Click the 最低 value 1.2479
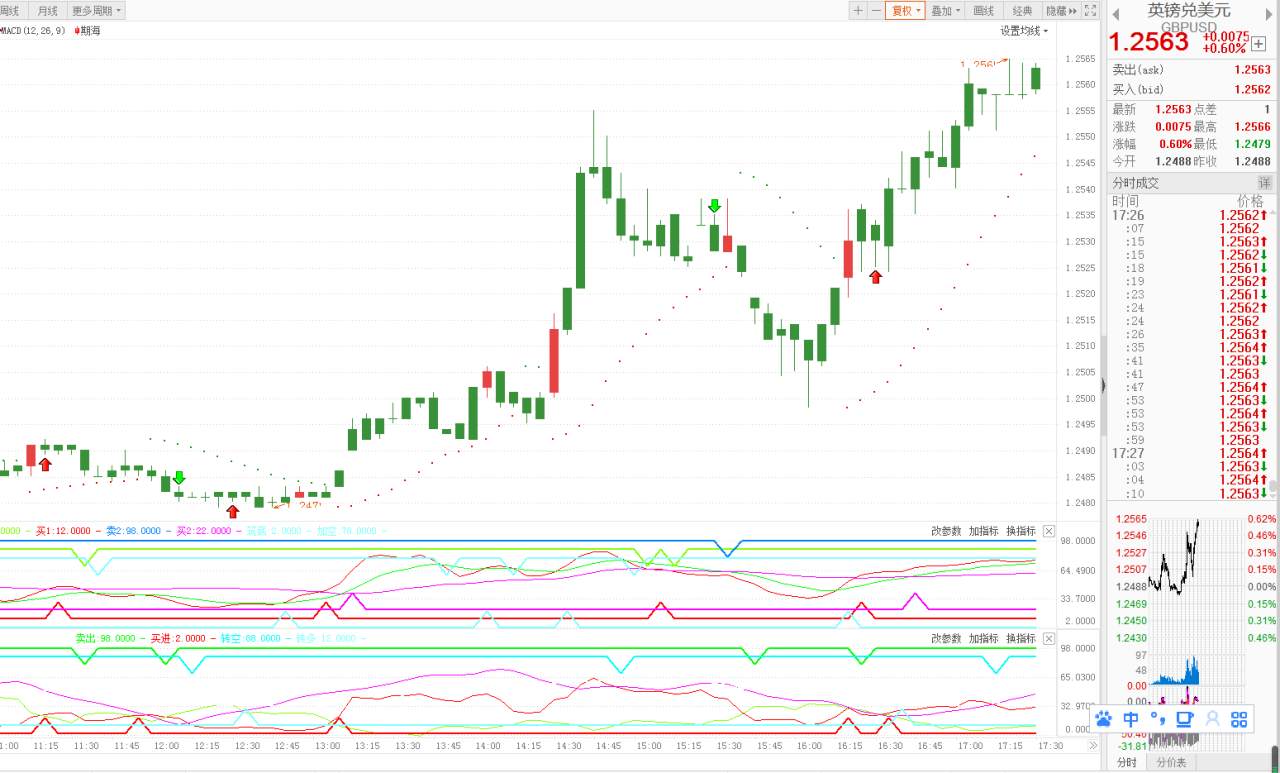1280x773 pixels. point(1252,144)
